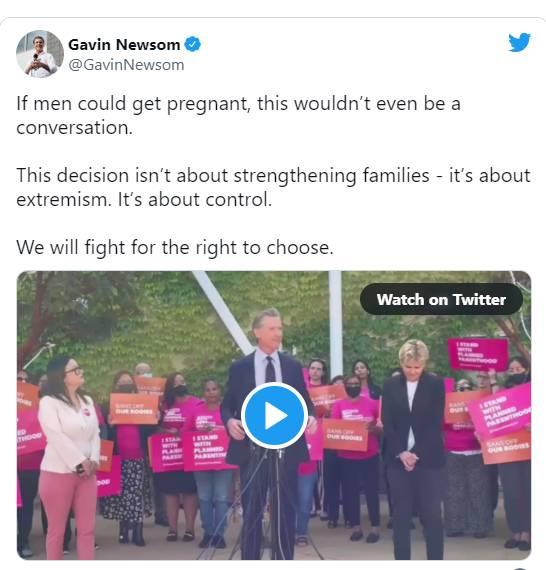
Task: Click the "extremism. It's about control." line
Action: (x=144, y=200)
